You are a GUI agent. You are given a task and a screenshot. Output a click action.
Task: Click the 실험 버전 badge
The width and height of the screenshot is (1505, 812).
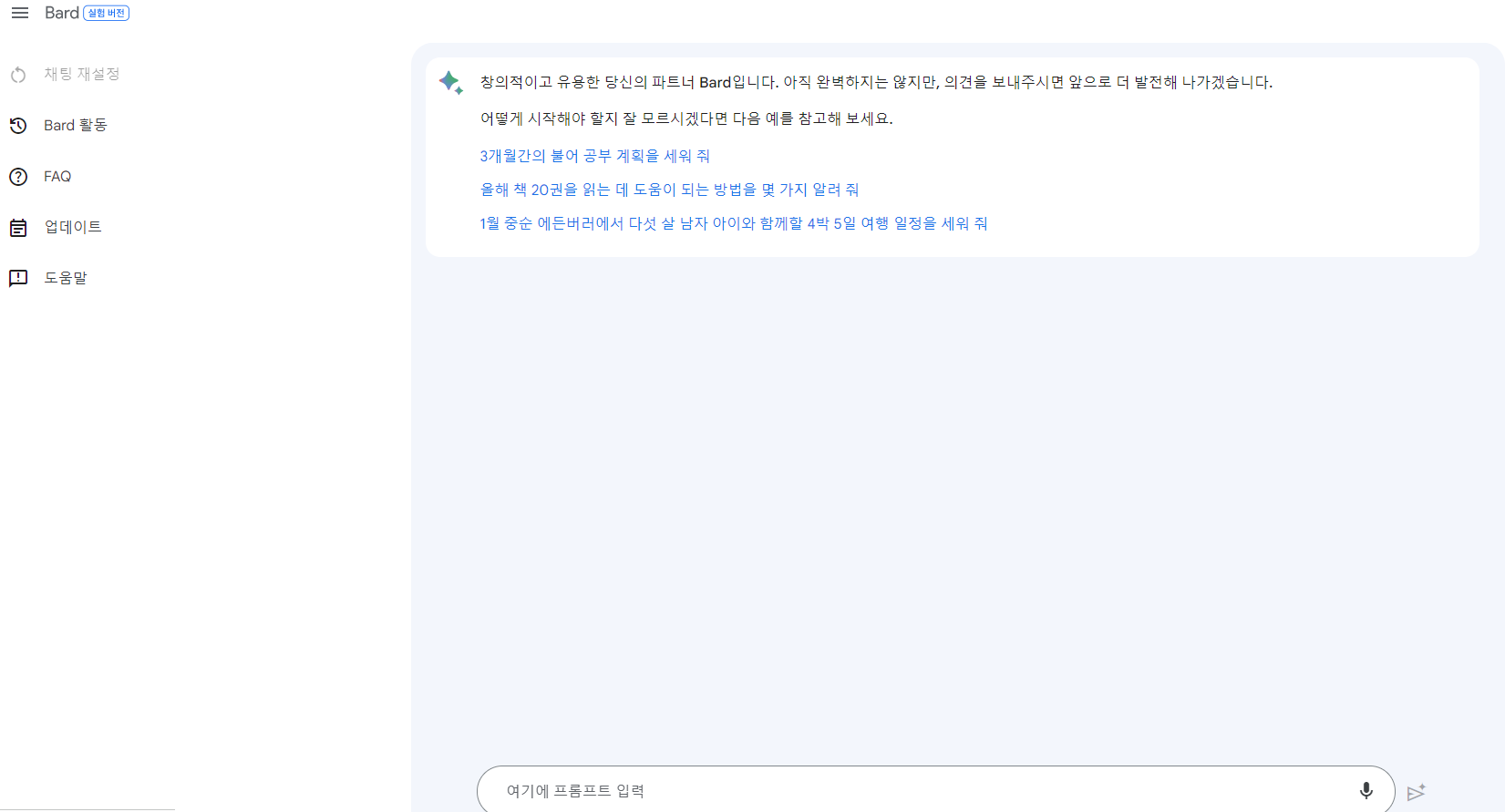click(x=107, y=13)
